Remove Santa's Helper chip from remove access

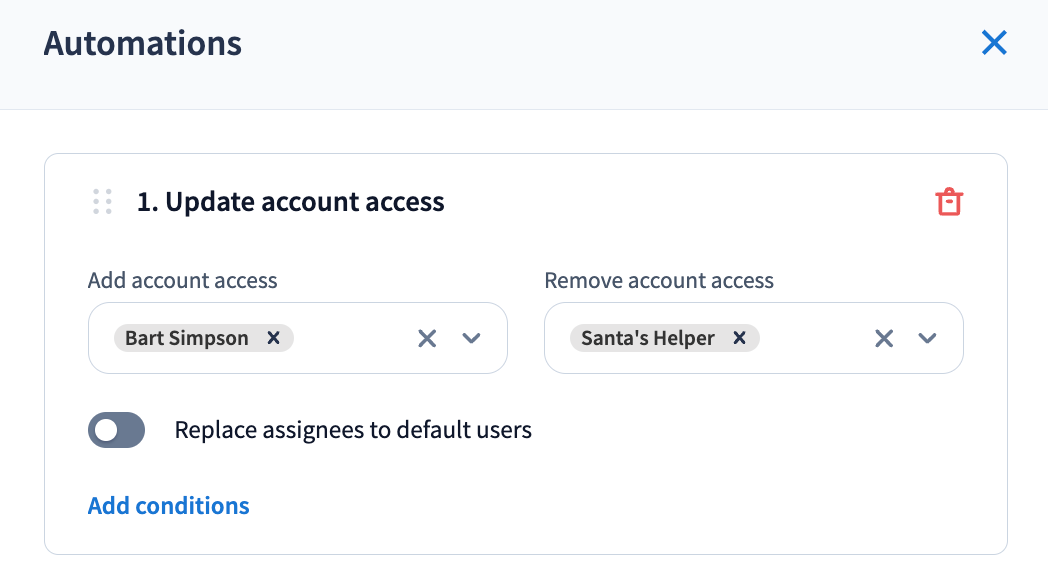[x=740, y=338]
